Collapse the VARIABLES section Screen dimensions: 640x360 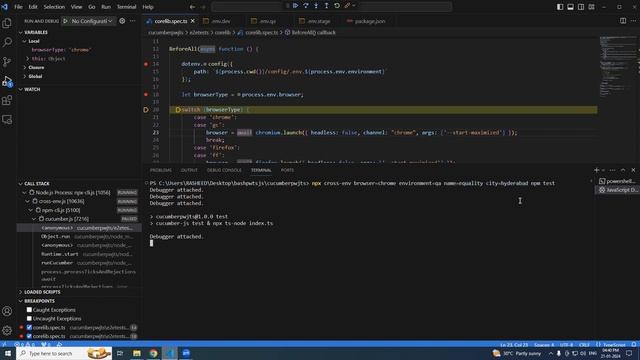pyautogui.click(x=36, y=32)
